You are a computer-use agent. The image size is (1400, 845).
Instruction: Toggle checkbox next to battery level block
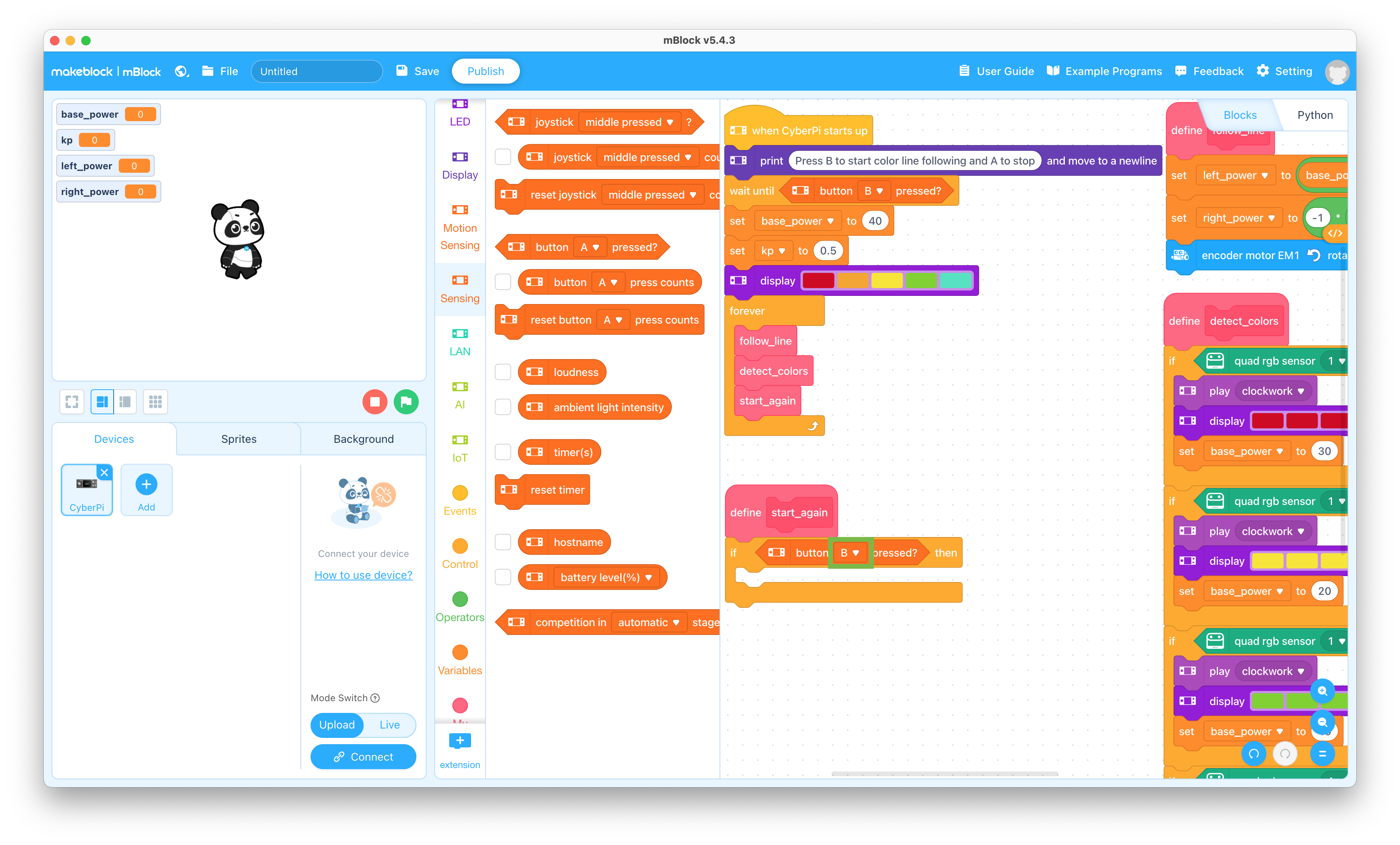[x=502, y=577]
